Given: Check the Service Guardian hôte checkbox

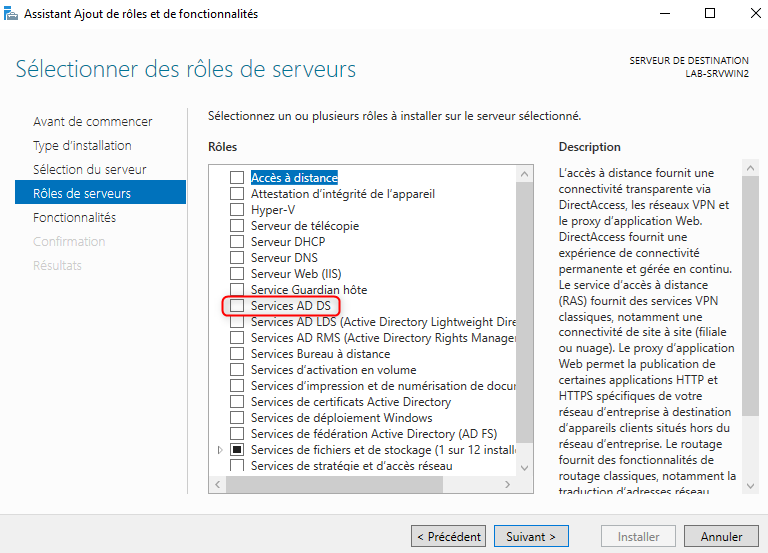Looking at the screenshot, I should click(x=237, y=289).
